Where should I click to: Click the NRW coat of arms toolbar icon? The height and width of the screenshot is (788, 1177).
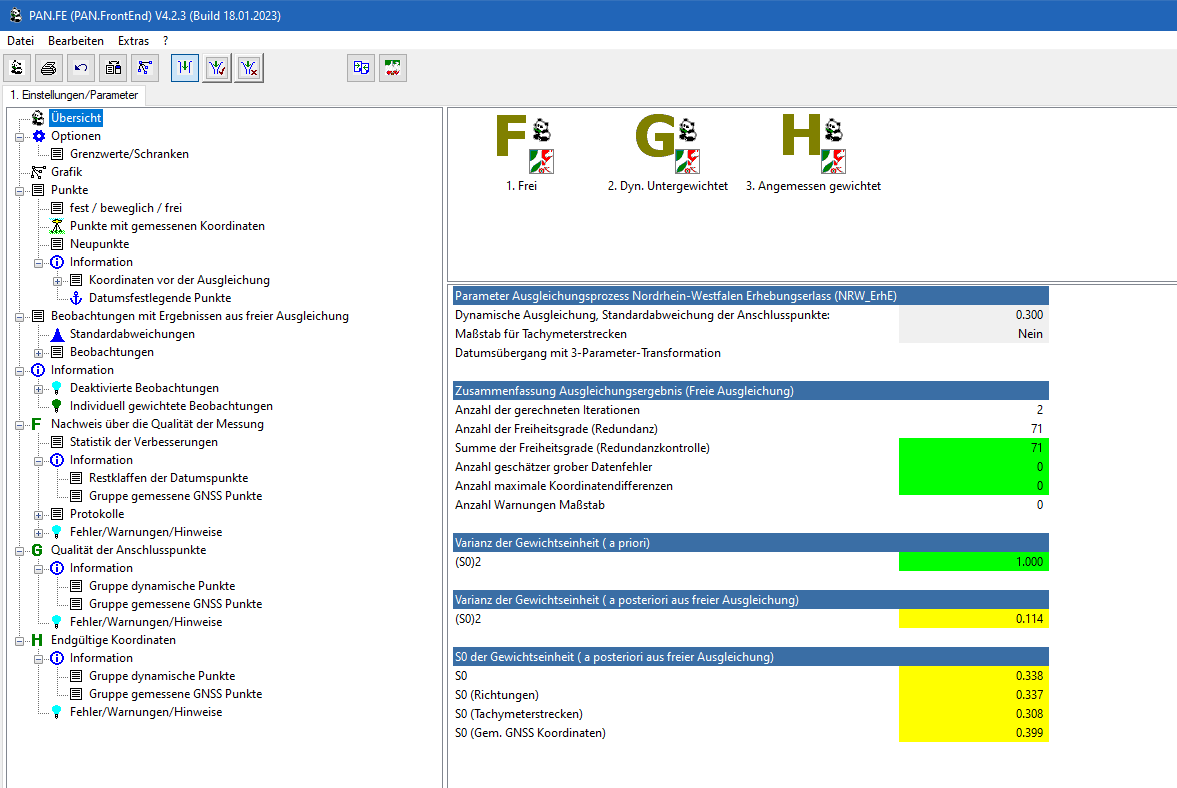pyautogui.click(x=393, y=68)
